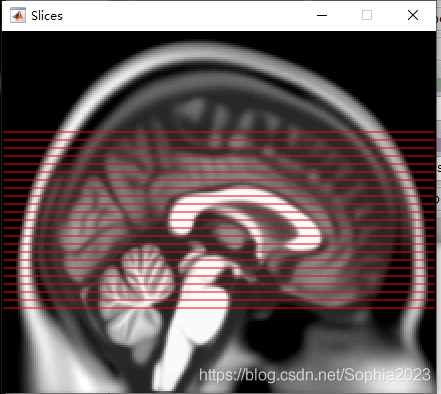The width and height of the screenshot is (441, 394).
Task: Close the Slices window
Action: pyautogui.click(x=413, y=15)
